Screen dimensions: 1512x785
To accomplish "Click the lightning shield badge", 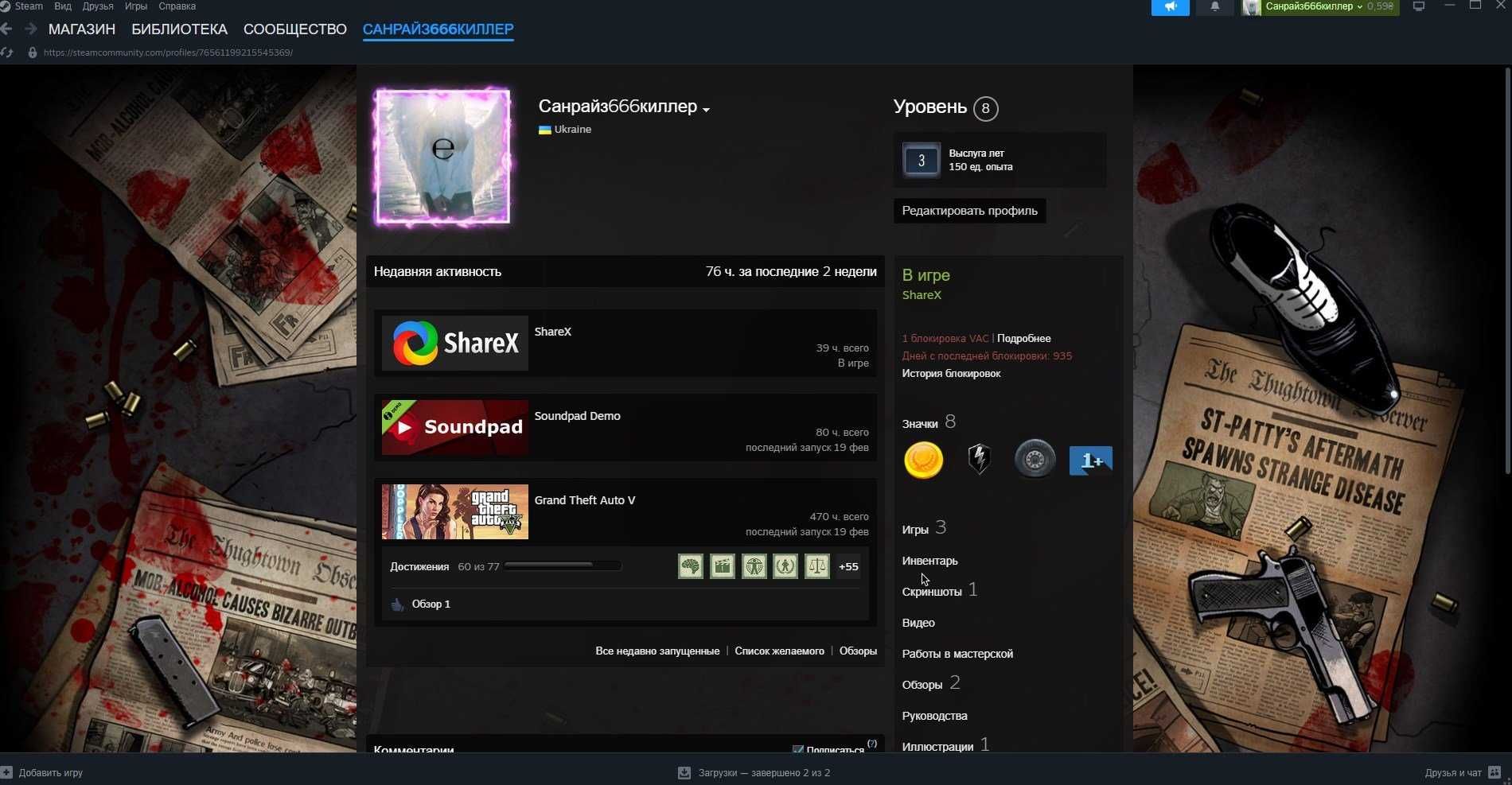I will point(979,460).
